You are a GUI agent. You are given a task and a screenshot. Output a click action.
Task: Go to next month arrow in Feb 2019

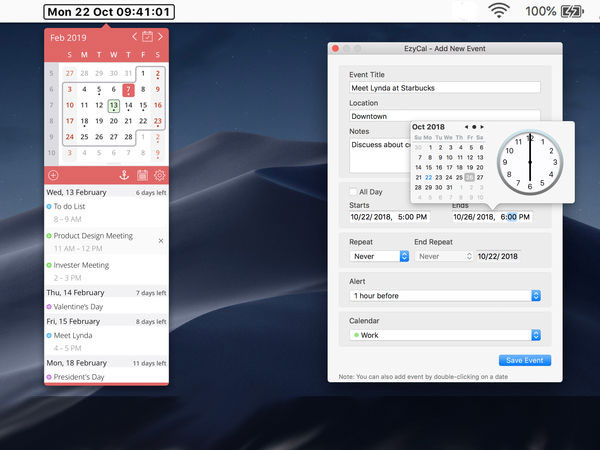tap(160, 37)
